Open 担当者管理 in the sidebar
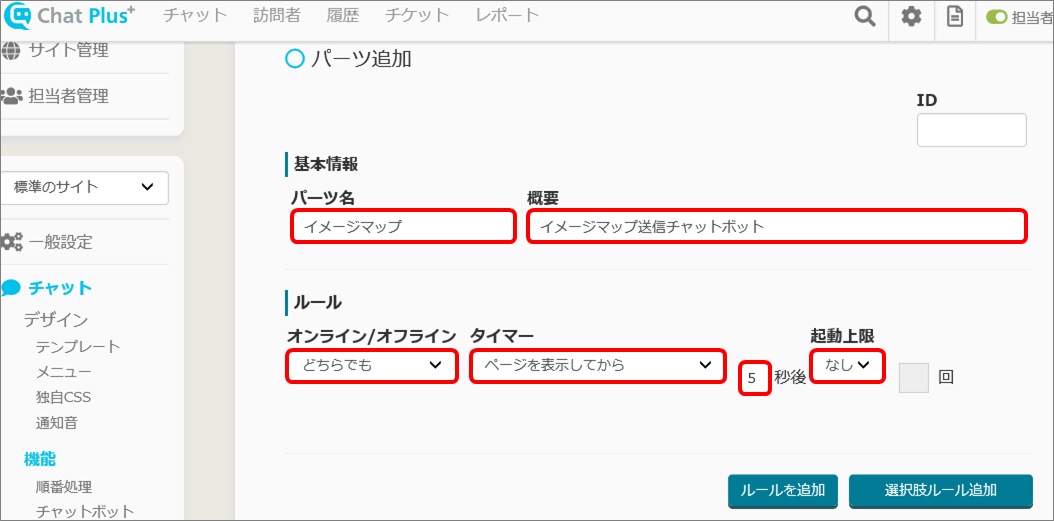1054x521 pixels. (x=69, y=96)
